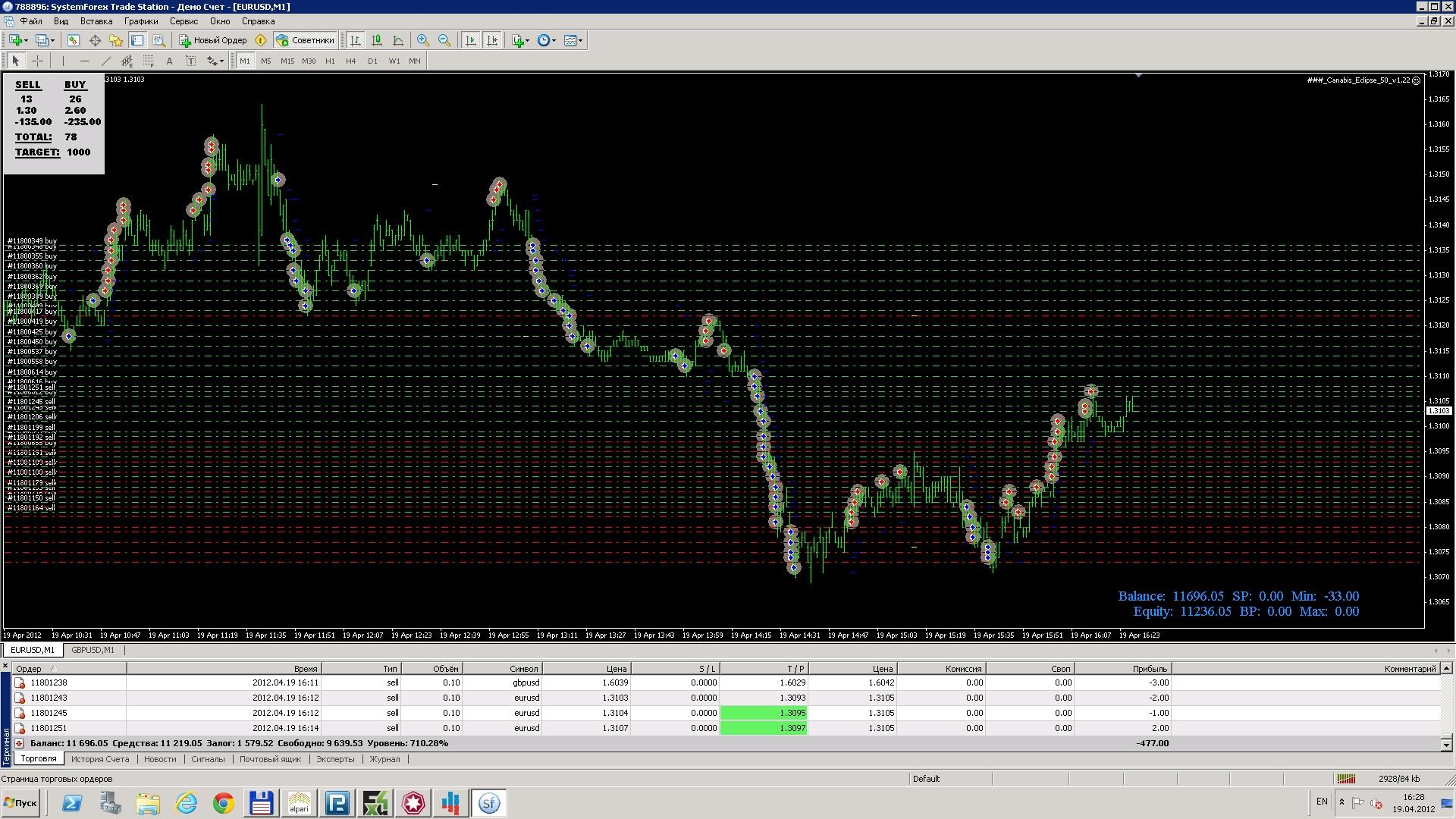Open Google Chrome from the taskbar
Image resolution: width=1456 pixels, height=819 pixels.
(x=224, y=803)
